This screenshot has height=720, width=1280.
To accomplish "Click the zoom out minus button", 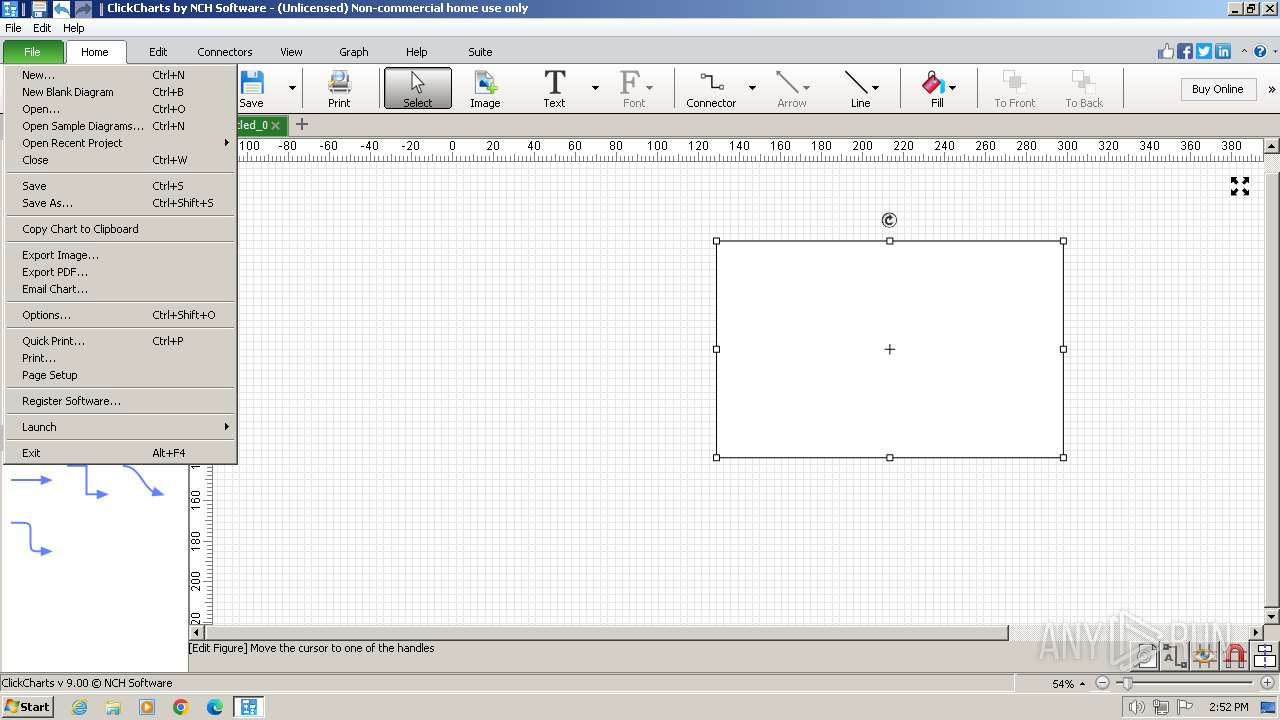I will 1102,683.
